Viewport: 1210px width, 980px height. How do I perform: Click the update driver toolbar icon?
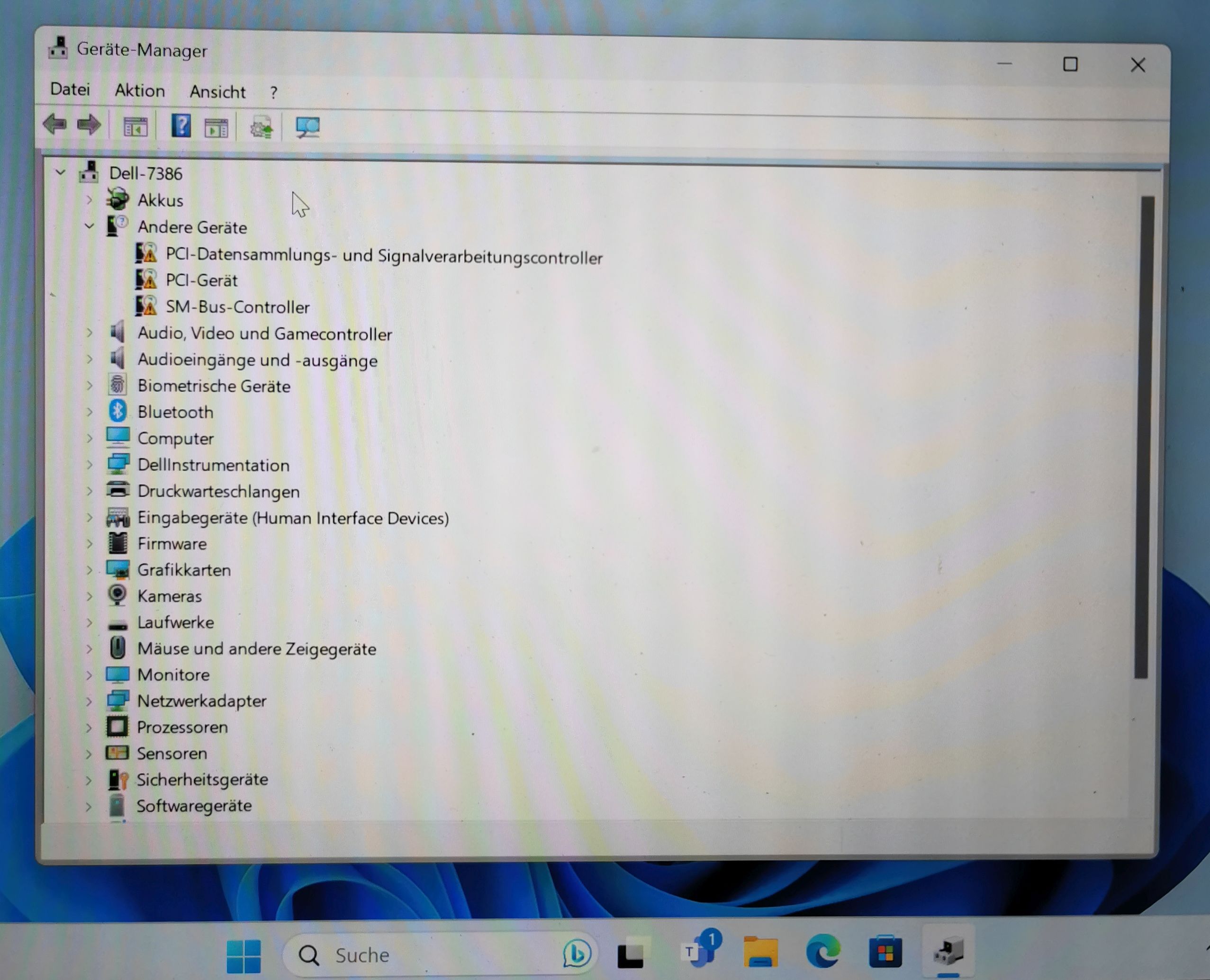(x=262, y=127)
